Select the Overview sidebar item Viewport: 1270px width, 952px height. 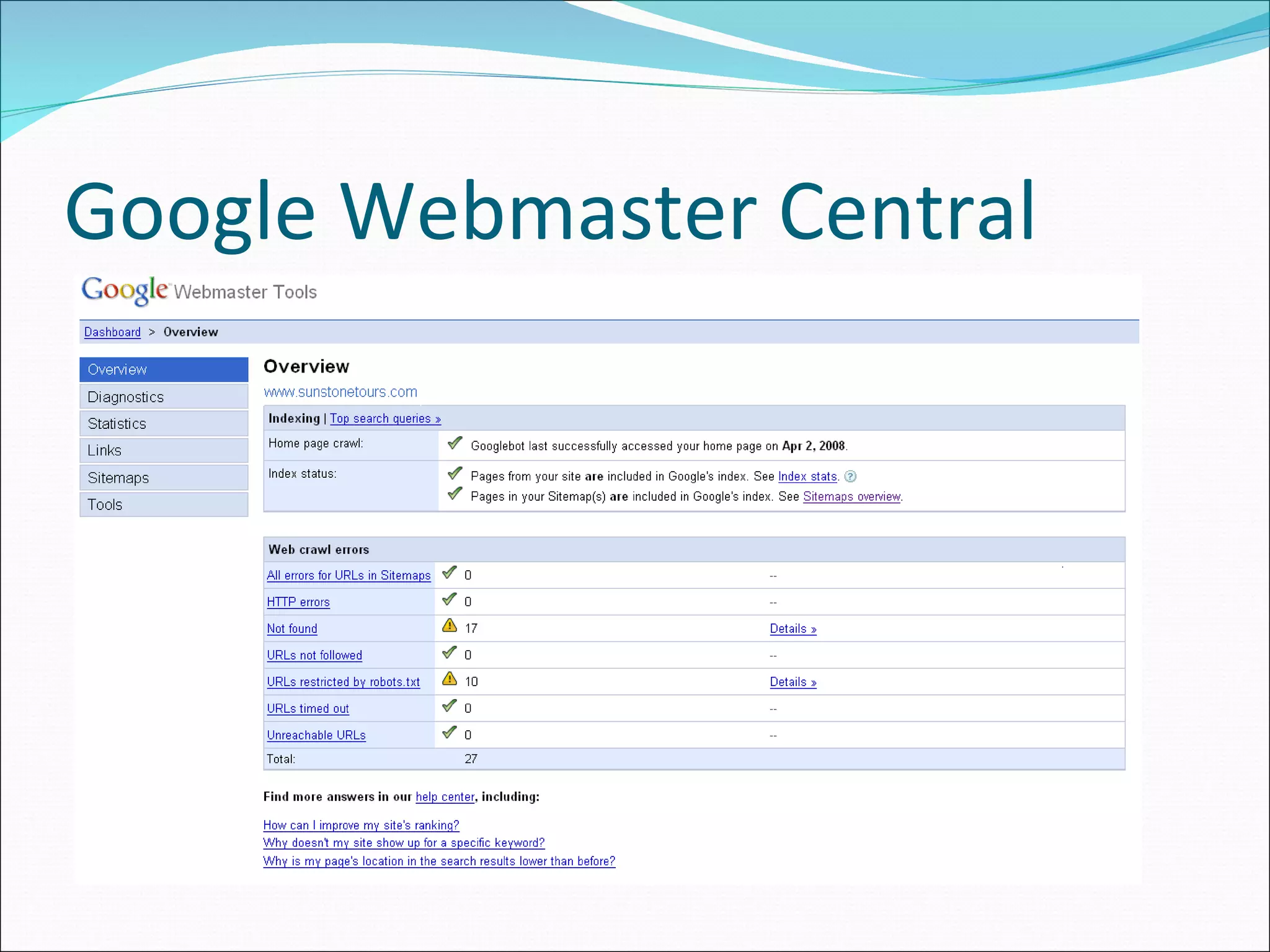tap(164, 369)
